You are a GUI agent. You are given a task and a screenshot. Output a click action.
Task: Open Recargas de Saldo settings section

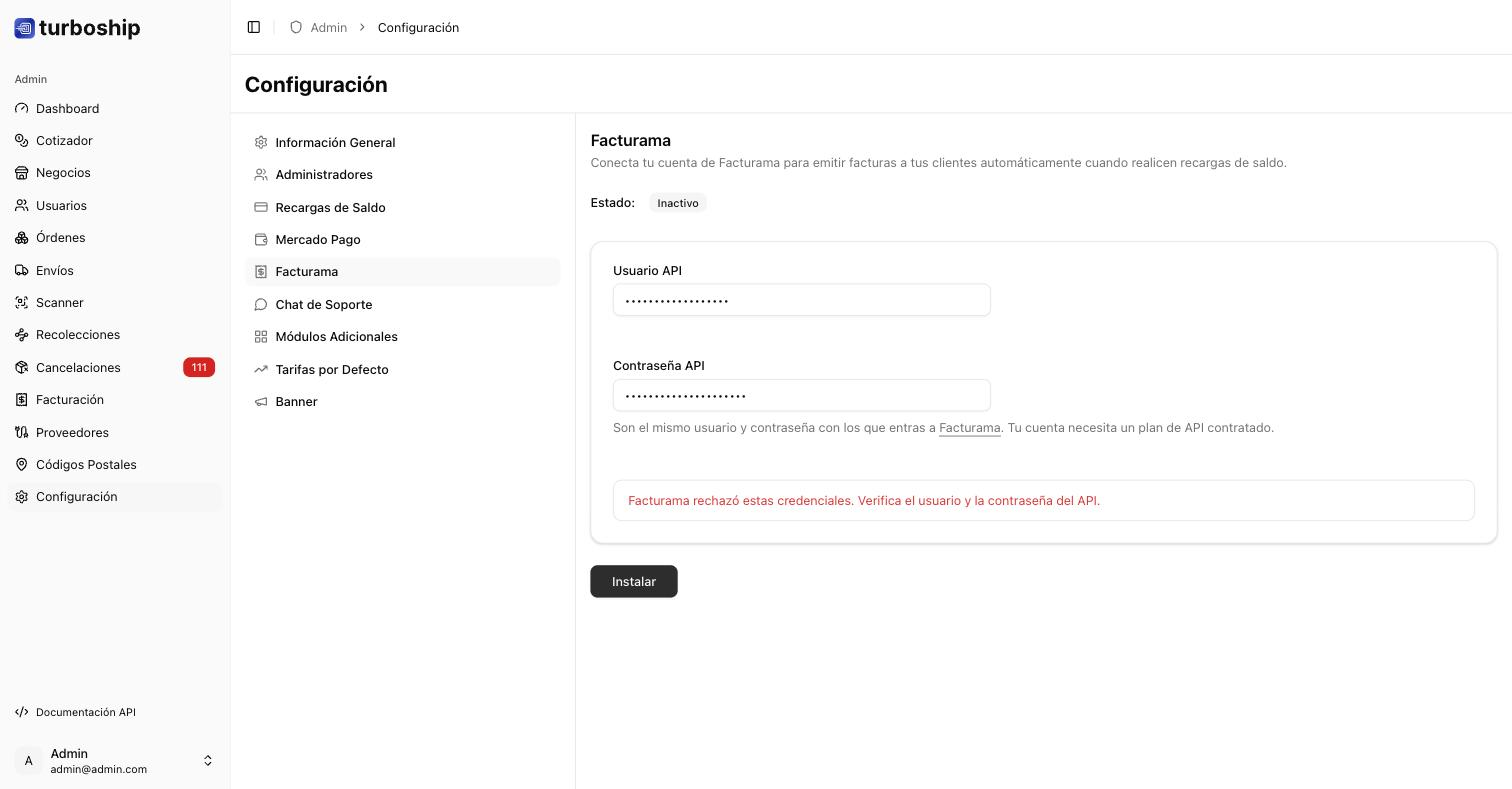pos(402,208)
